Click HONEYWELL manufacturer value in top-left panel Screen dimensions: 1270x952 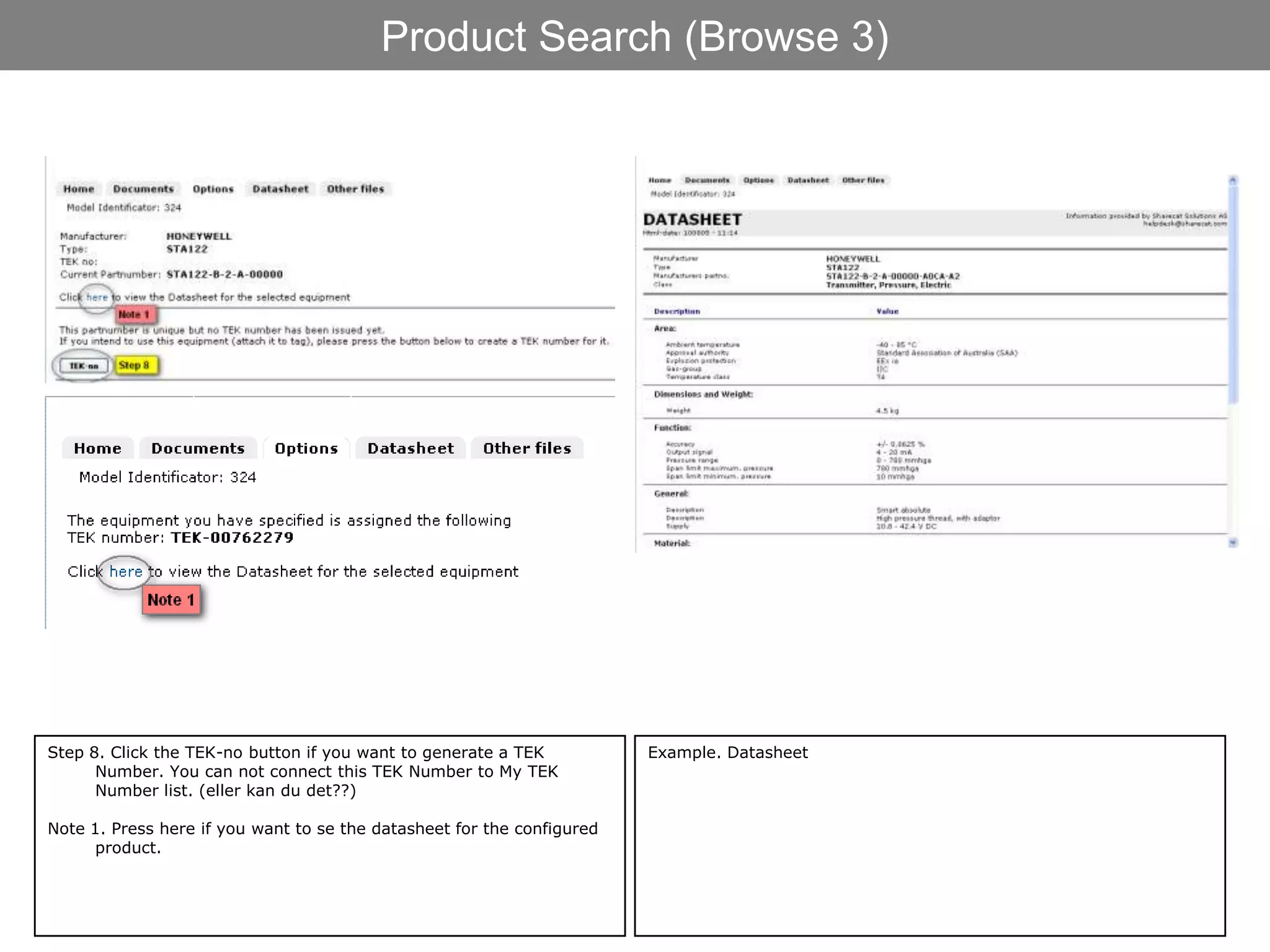pyautogui.click(x=198, y=236)
